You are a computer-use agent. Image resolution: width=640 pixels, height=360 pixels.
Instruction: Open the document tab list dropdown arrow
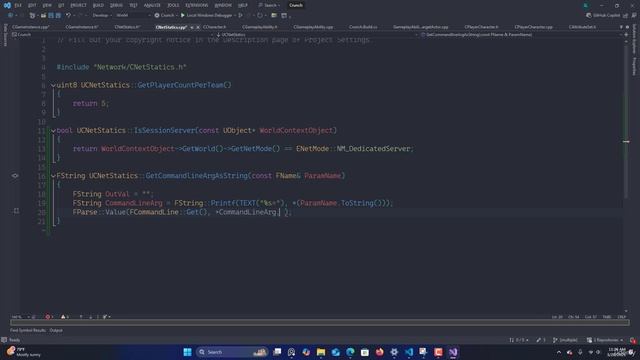[x=621, y=27]
